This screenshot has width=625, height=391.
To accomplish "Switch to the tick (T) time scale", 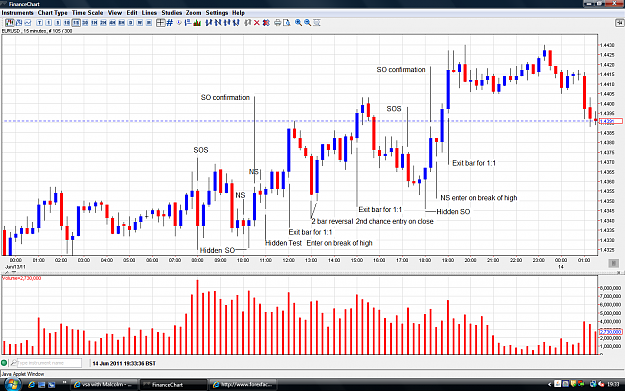I will pos(39,23).
